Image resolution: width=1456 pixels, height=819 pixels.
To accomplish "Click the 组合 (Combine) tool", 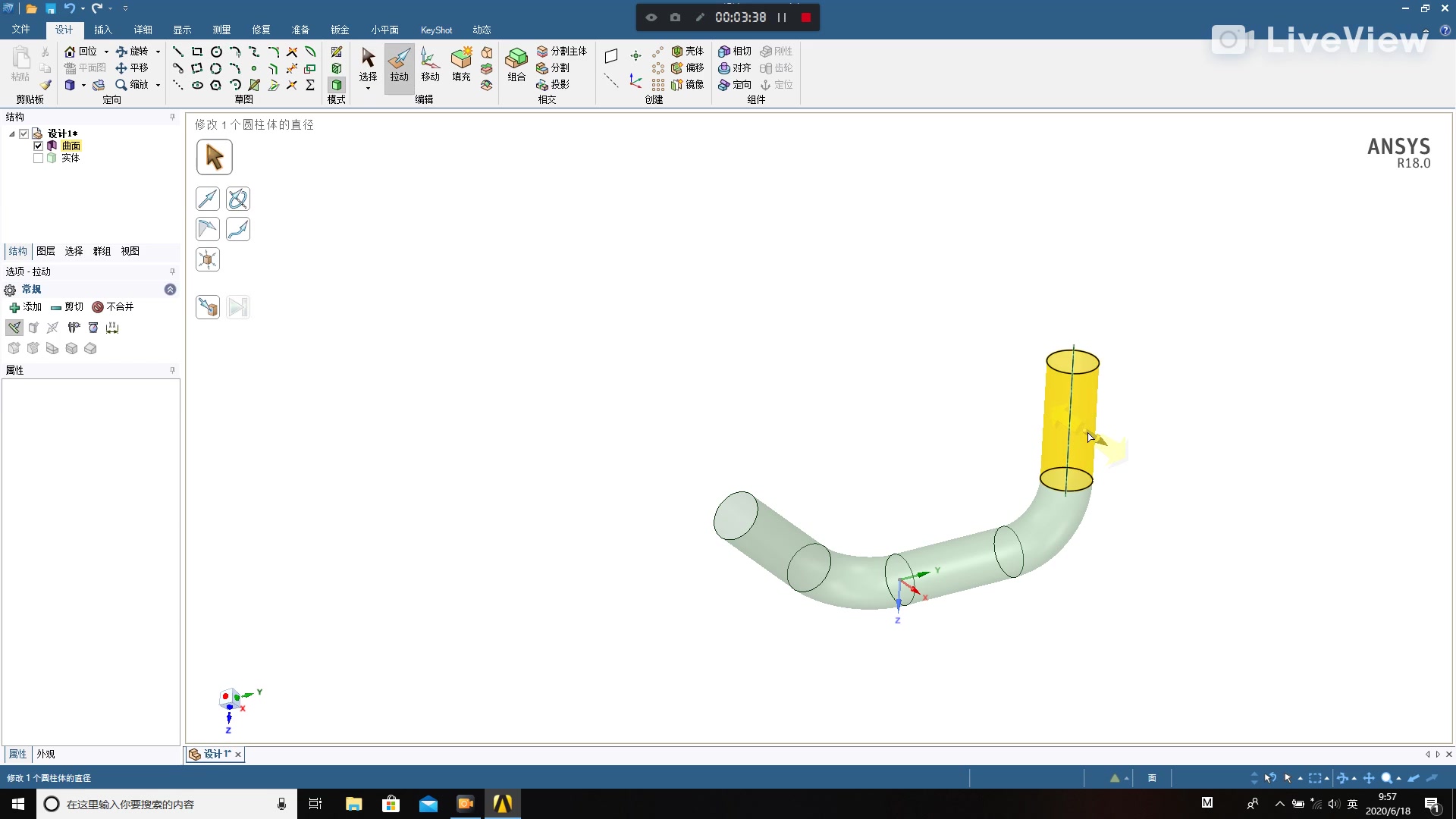I will (516, 67).
